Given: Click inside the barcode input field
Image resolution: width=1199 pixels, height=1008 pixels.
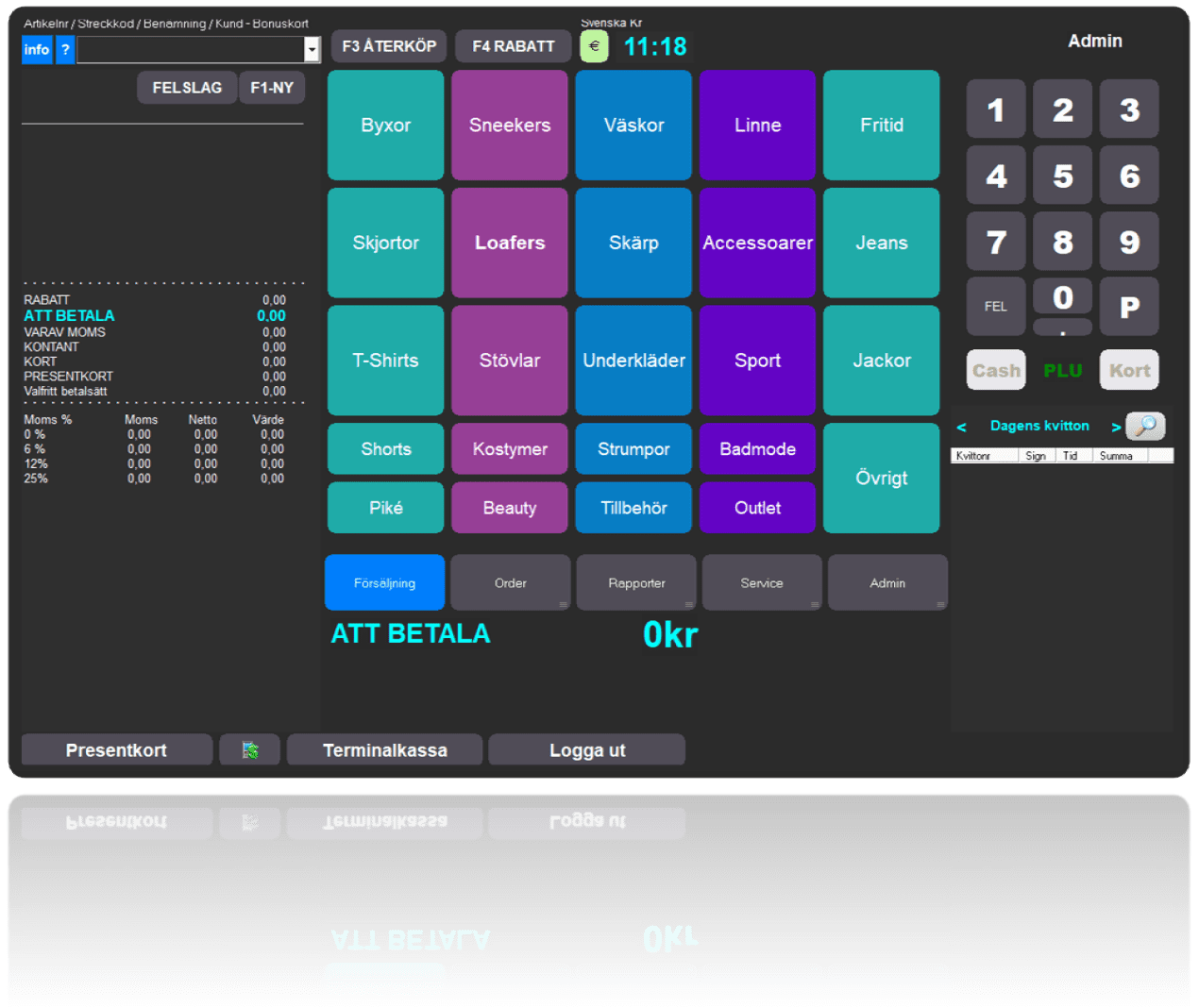Looking at the screenshot, I should (189, 49).
